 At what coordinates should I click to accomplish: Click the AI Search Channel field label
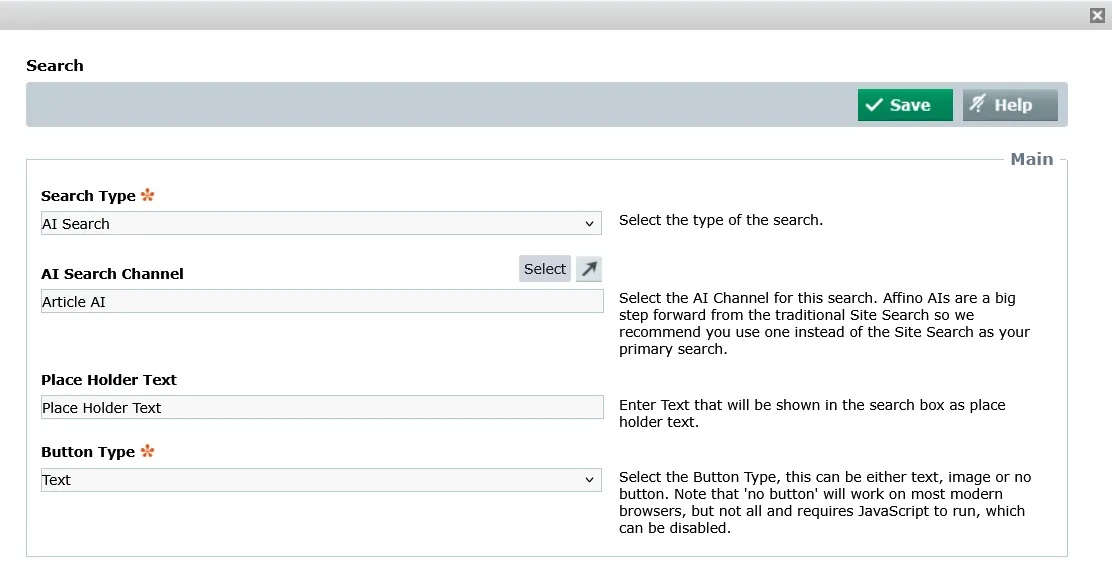[112, 274]
